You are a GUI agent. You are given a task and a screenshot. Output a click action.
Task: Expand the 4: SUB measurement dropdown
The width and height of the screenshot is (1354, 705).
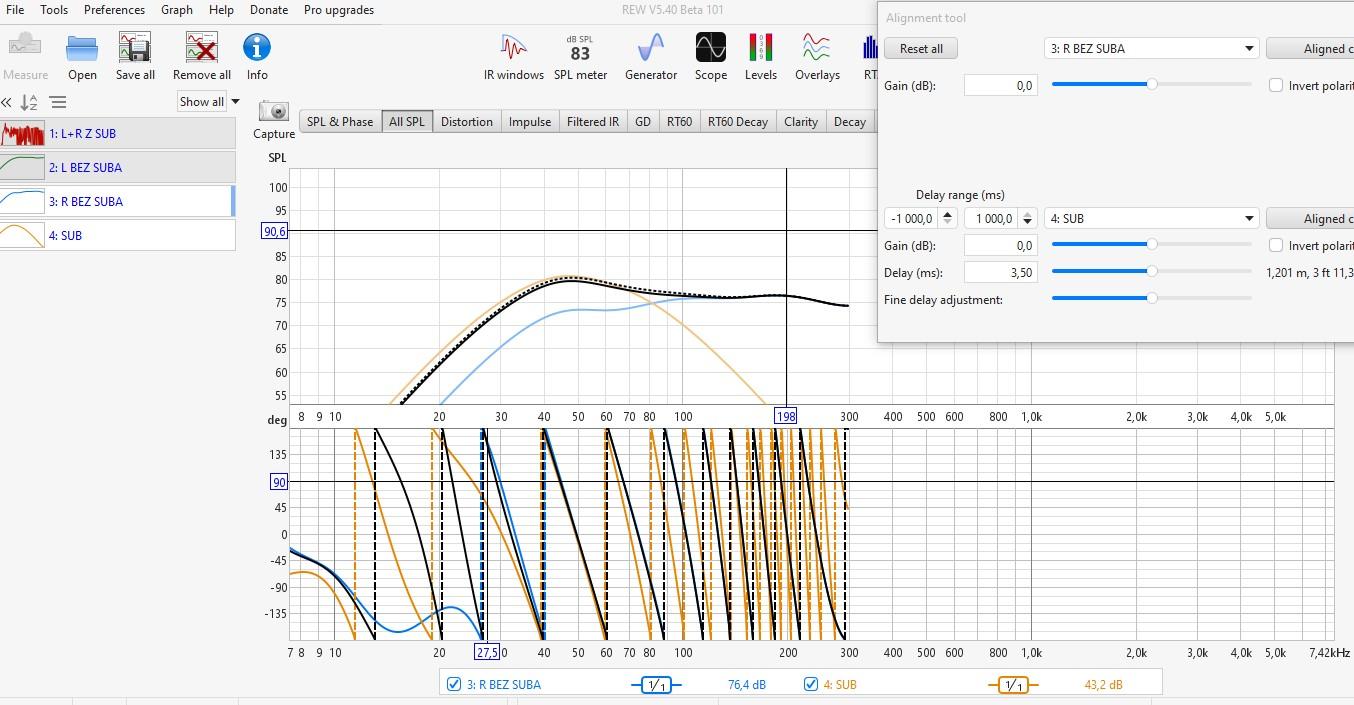coord(1249,219)
